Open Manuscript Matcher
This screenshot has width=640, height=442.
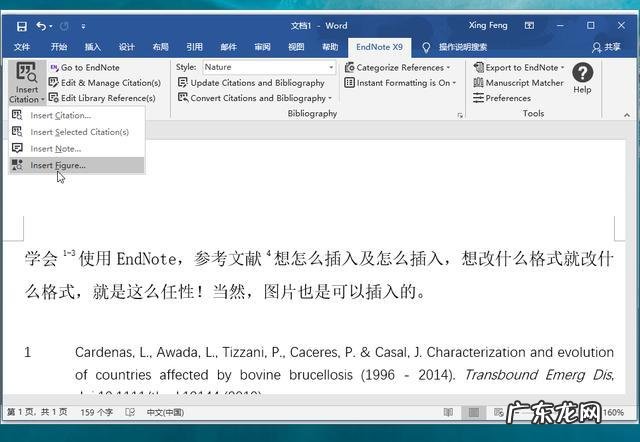(x=523, y=83)
